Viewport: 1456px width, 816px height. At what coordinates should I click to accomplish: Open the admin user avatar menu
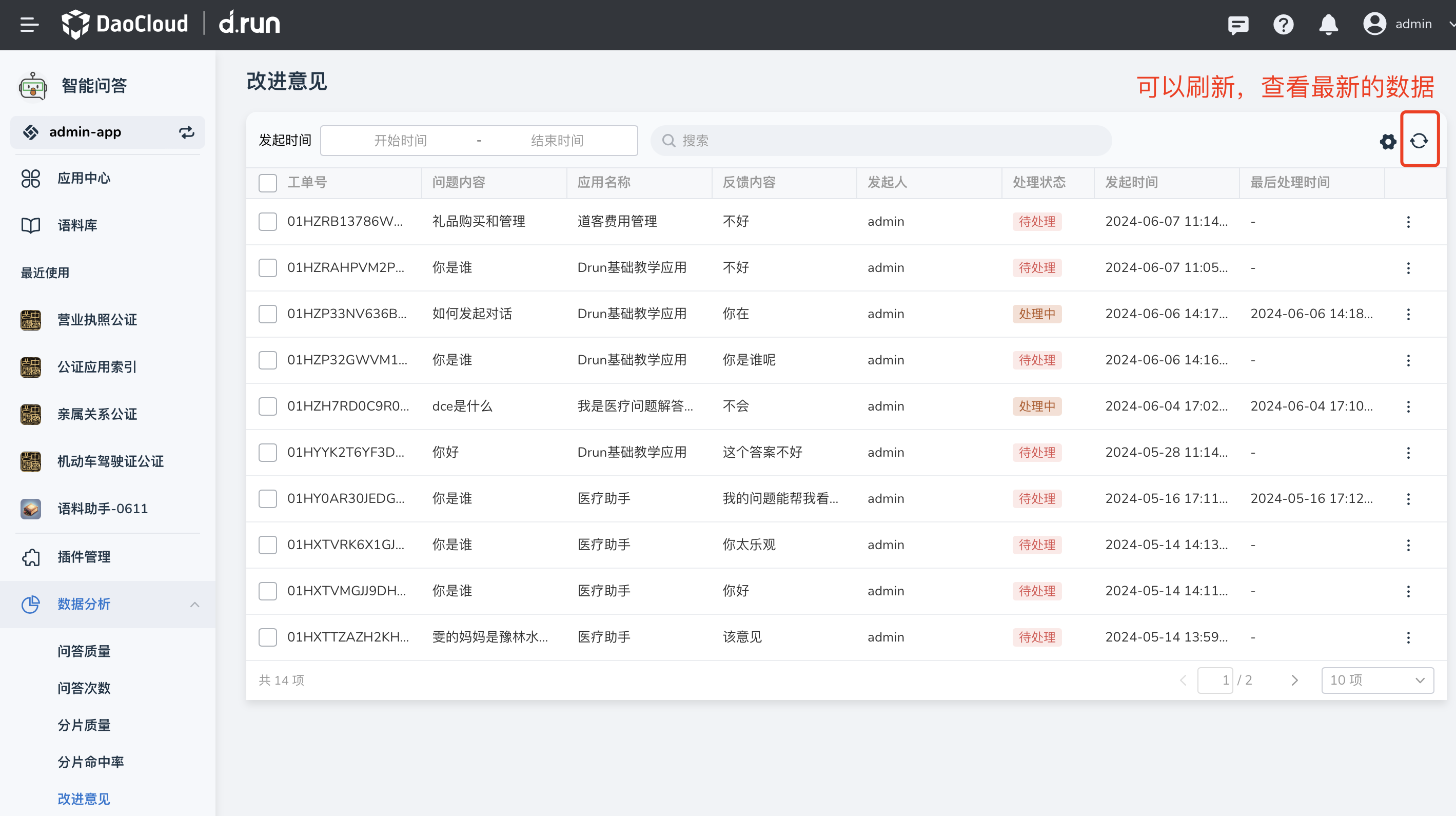(1374, 24)
